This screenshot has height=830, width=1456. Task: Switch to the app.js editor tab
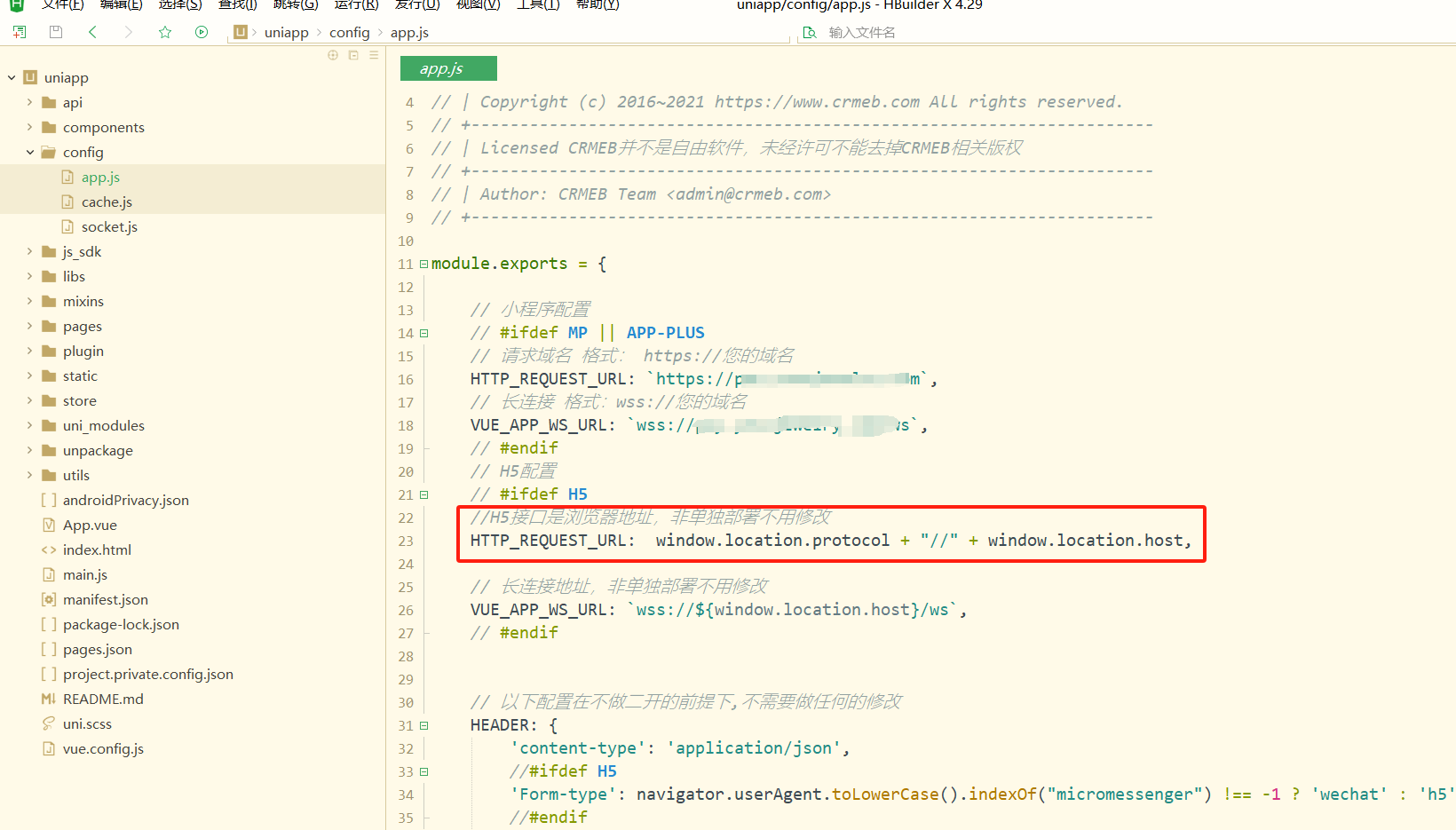(448, 68)
